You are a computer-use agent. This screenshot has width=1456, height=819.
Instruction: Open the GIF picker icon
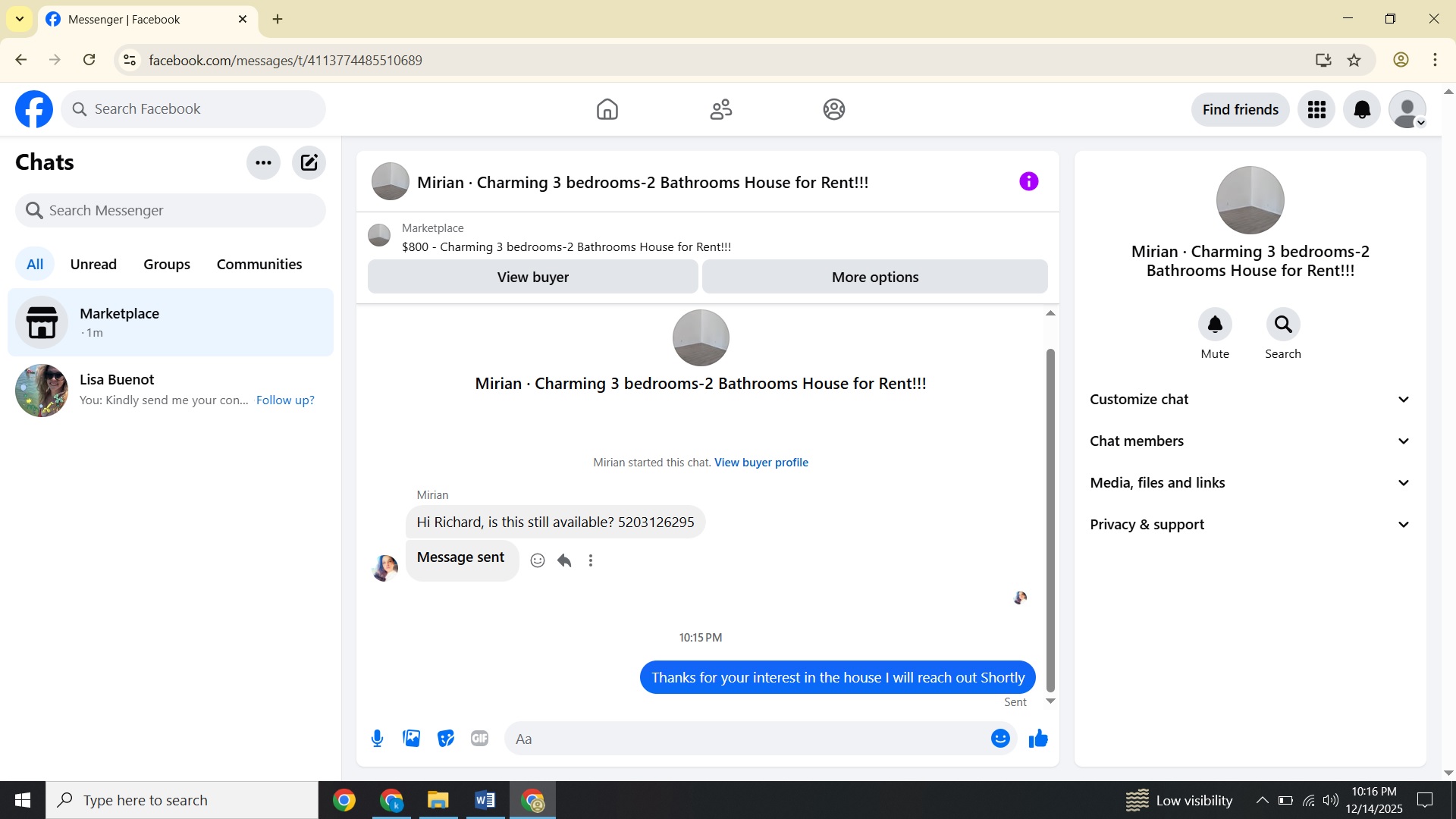[479, 738]
